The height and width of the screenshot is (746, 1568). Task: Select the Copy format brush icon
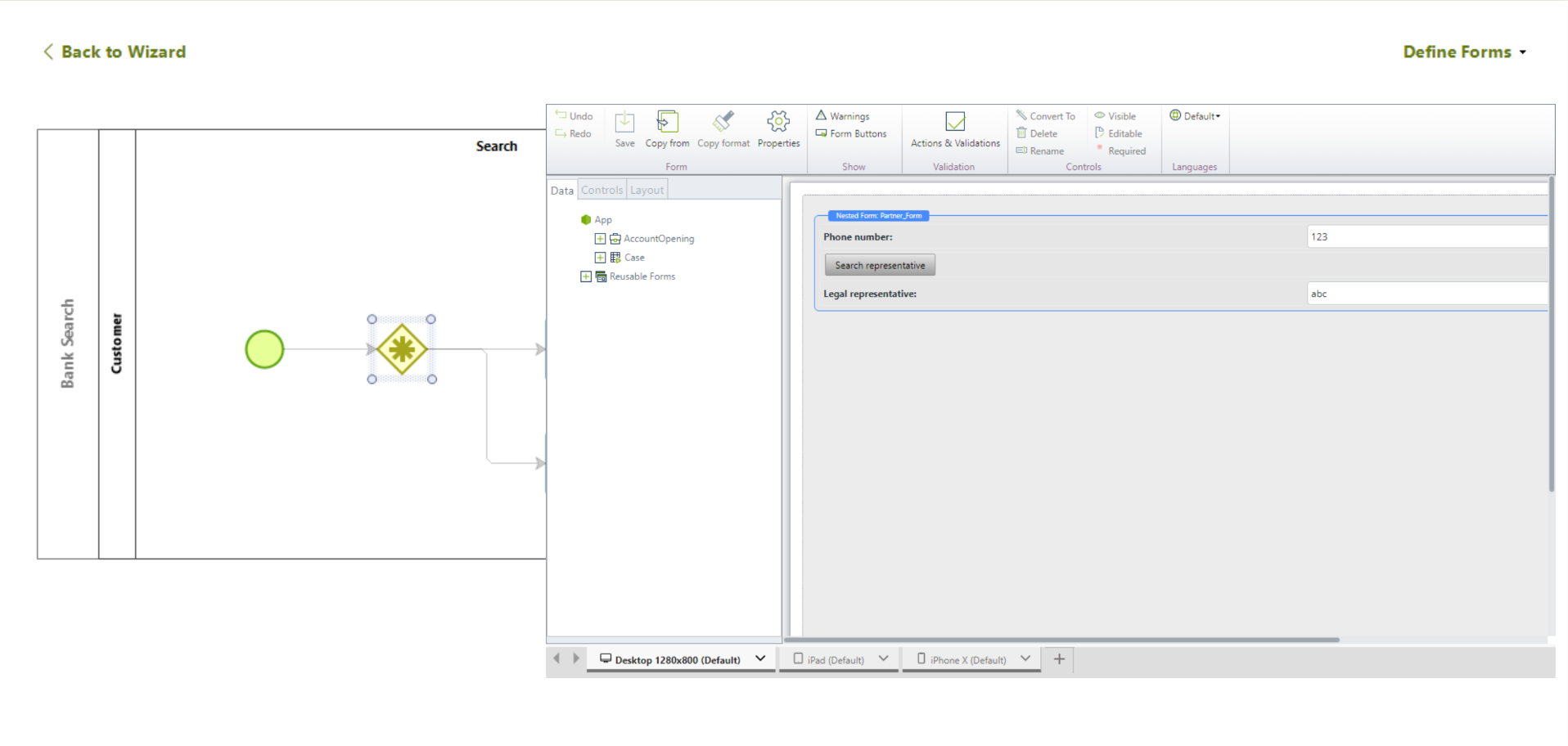723,123
